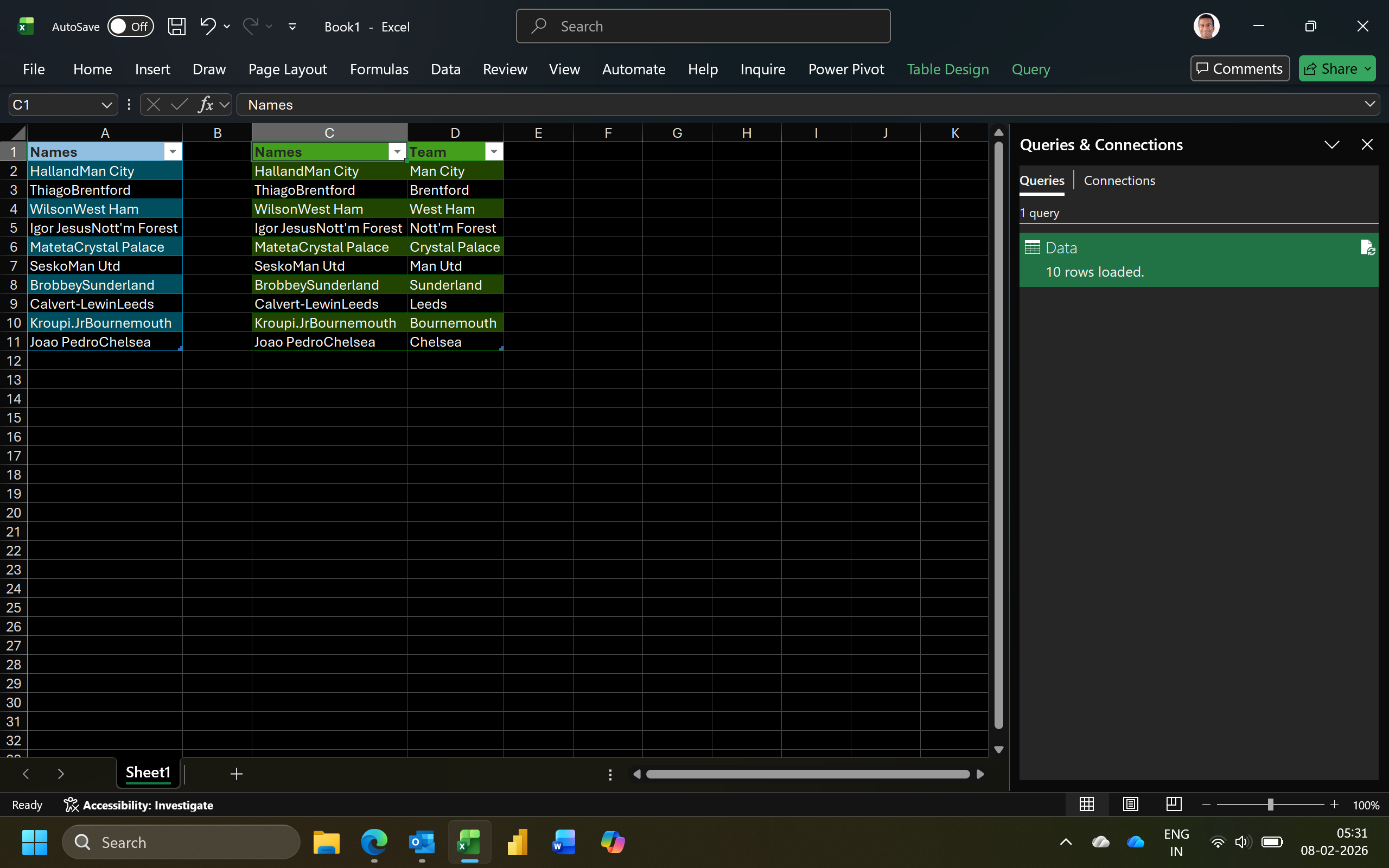The image size is (1389, 868).
Task: Open filter dropdown on column A Names
Action: click(x=172, y=152)
